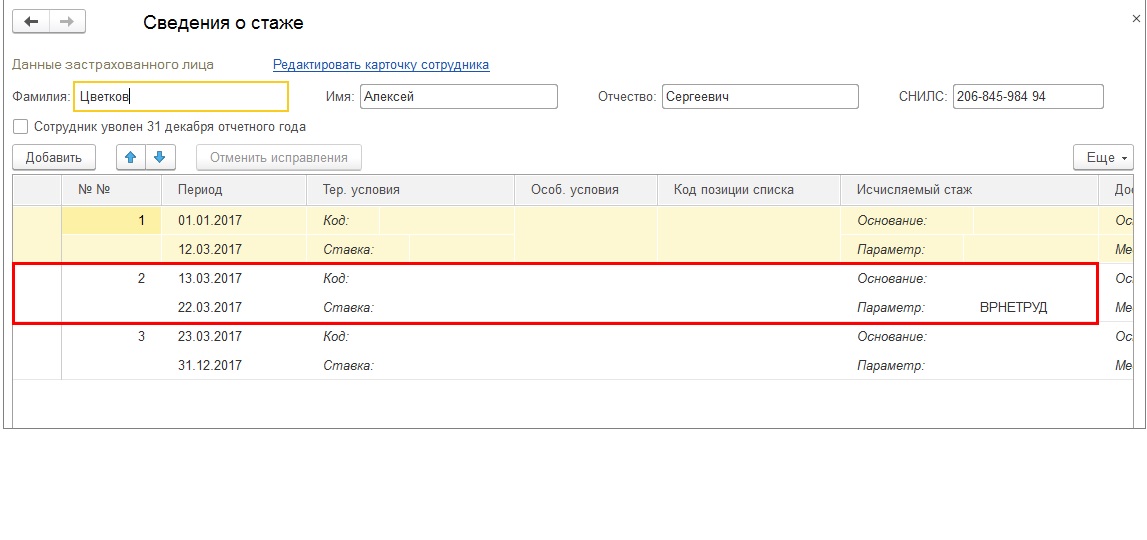Move row up with blue arrow

pyautogui.click(x=131, y=157)
